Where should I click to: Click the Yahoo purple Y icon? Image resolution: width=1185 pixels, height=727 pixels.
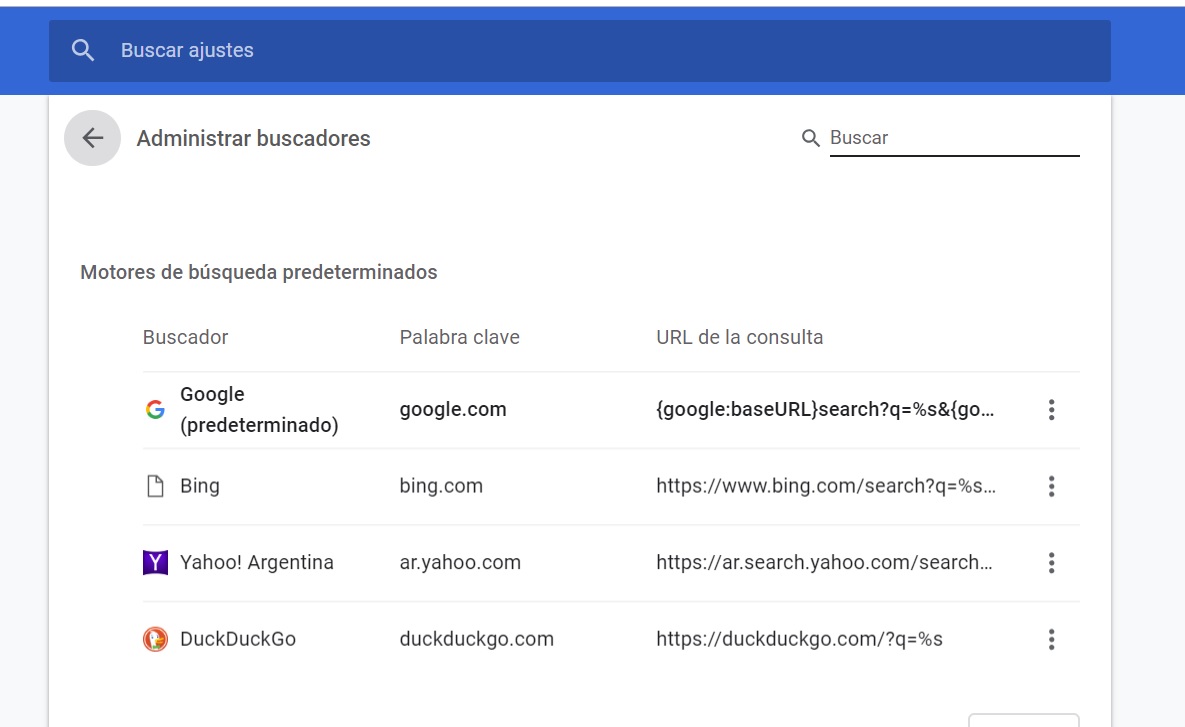[x=155, y=562]
